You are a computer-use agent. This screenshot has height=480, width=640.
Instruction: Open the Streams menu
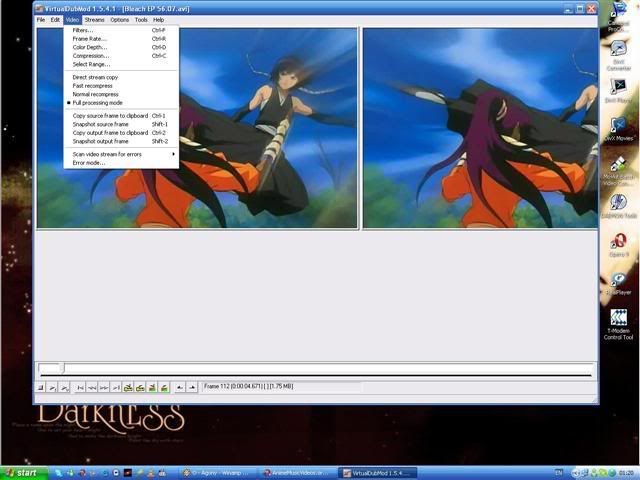pos(94,20)
